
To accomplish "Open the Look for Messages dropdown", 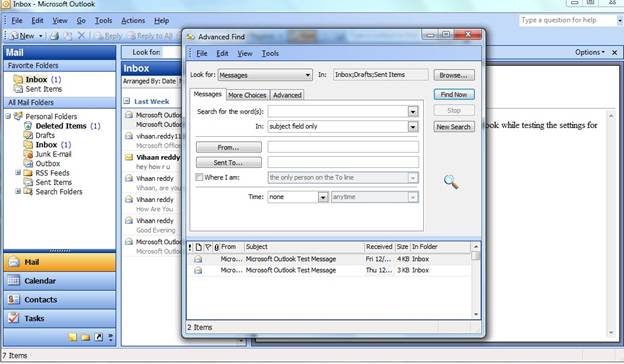I will (307, 75).
